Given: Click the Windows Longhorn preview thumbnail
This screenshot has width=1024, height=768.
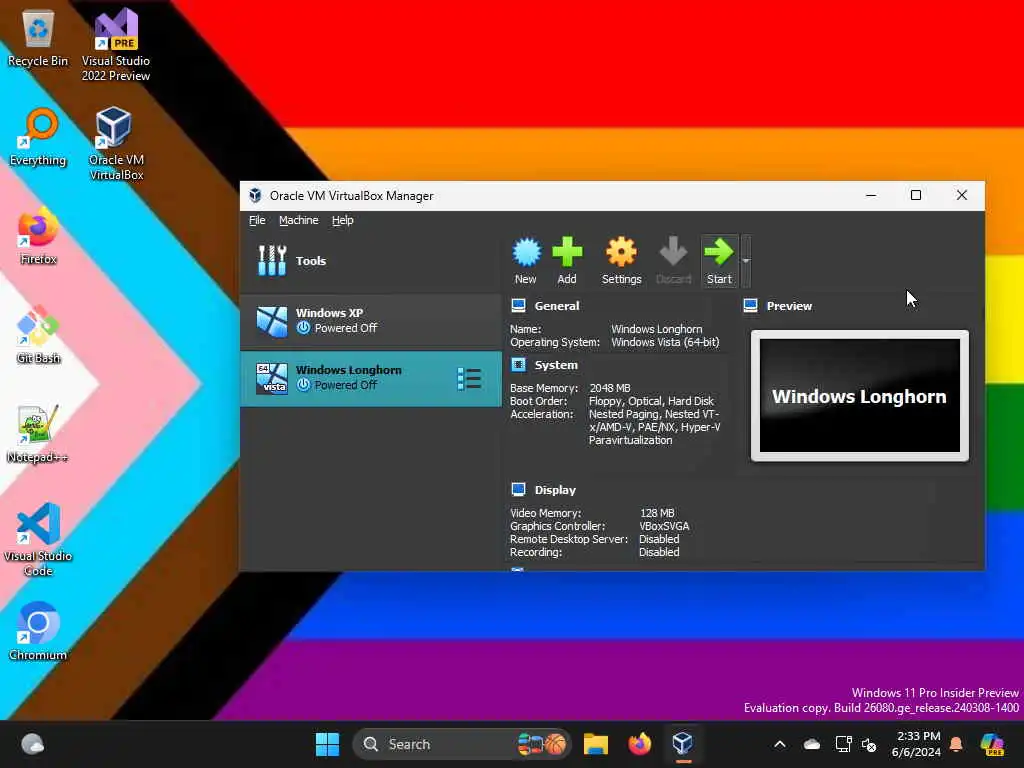Looking at the screenshot, I should click(859, 396).
